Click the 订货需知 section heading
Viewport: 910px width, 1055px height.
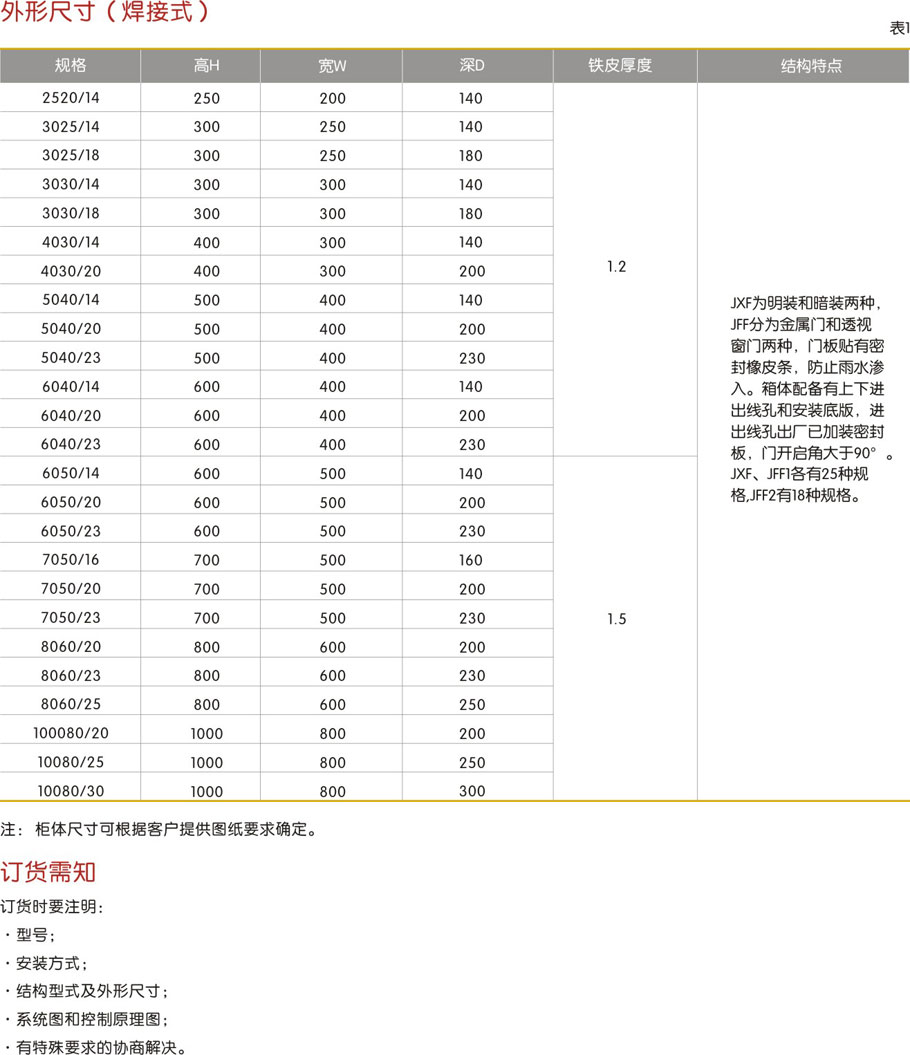pos(48,871)
